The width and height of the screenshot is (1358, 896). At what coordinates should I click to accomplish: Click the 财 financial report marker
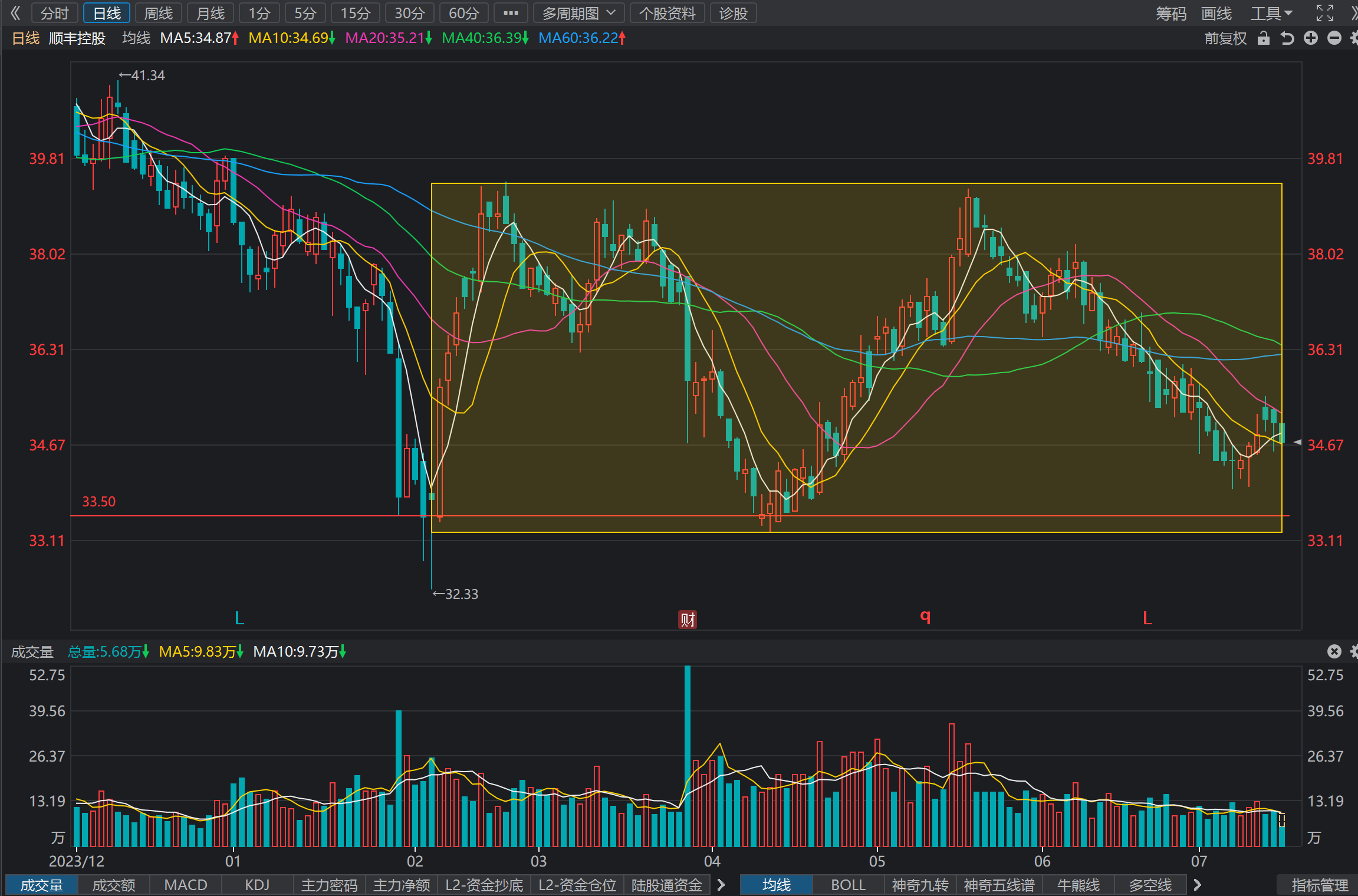[688, 619]
